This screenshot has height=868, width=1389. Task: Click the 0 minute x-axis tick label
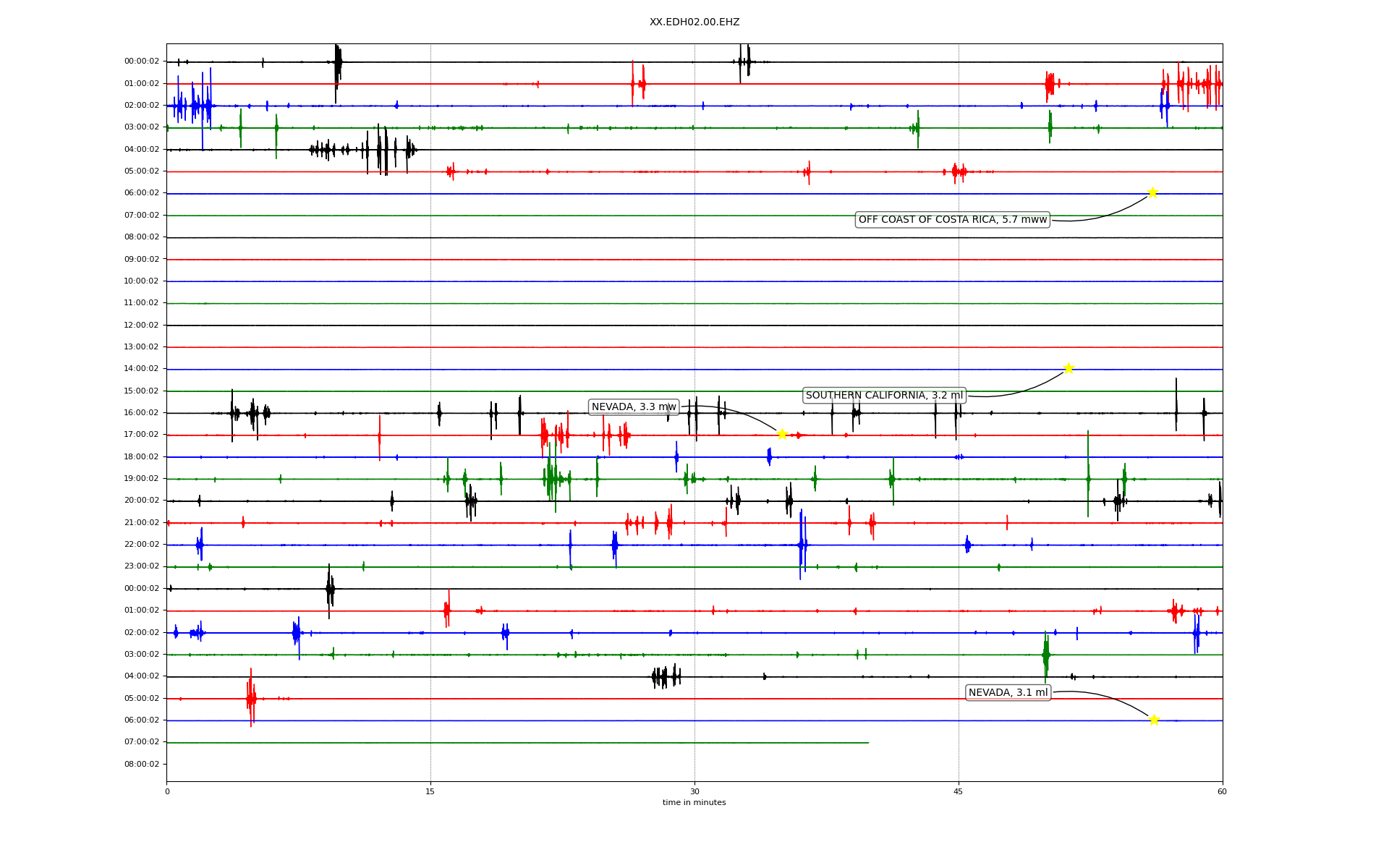(167, 792)
